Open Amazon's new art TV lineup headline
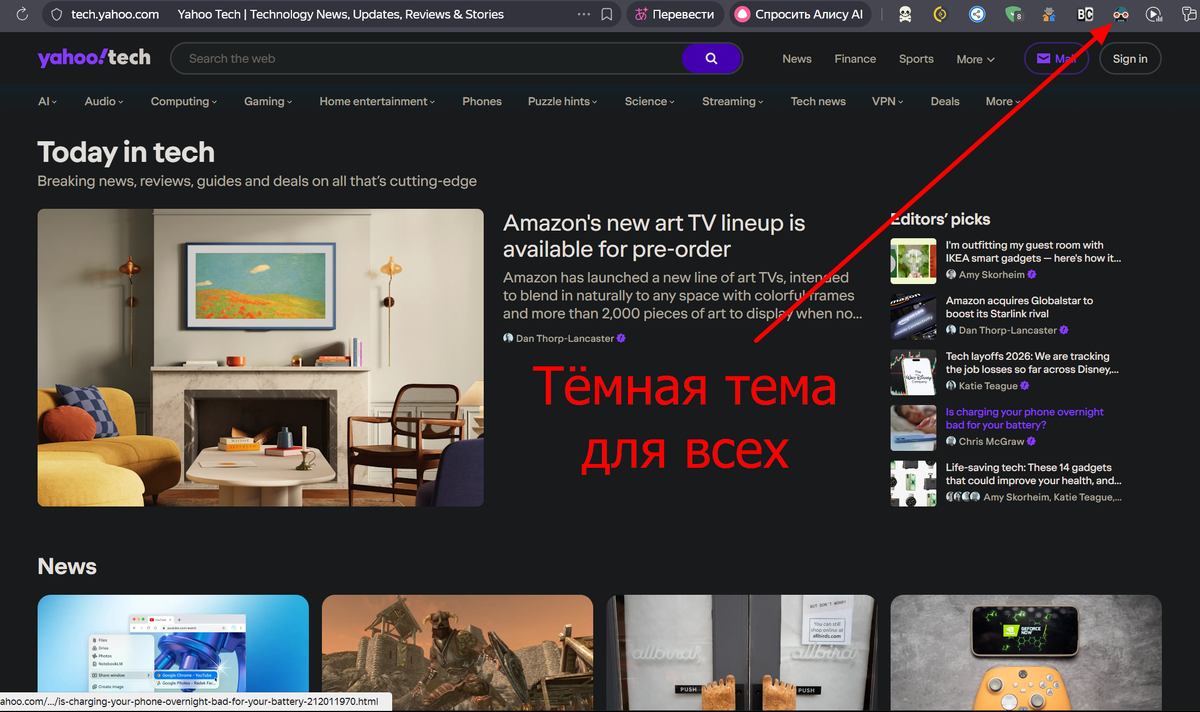The height and width of the screenshot is (712, 1200). 654,236
